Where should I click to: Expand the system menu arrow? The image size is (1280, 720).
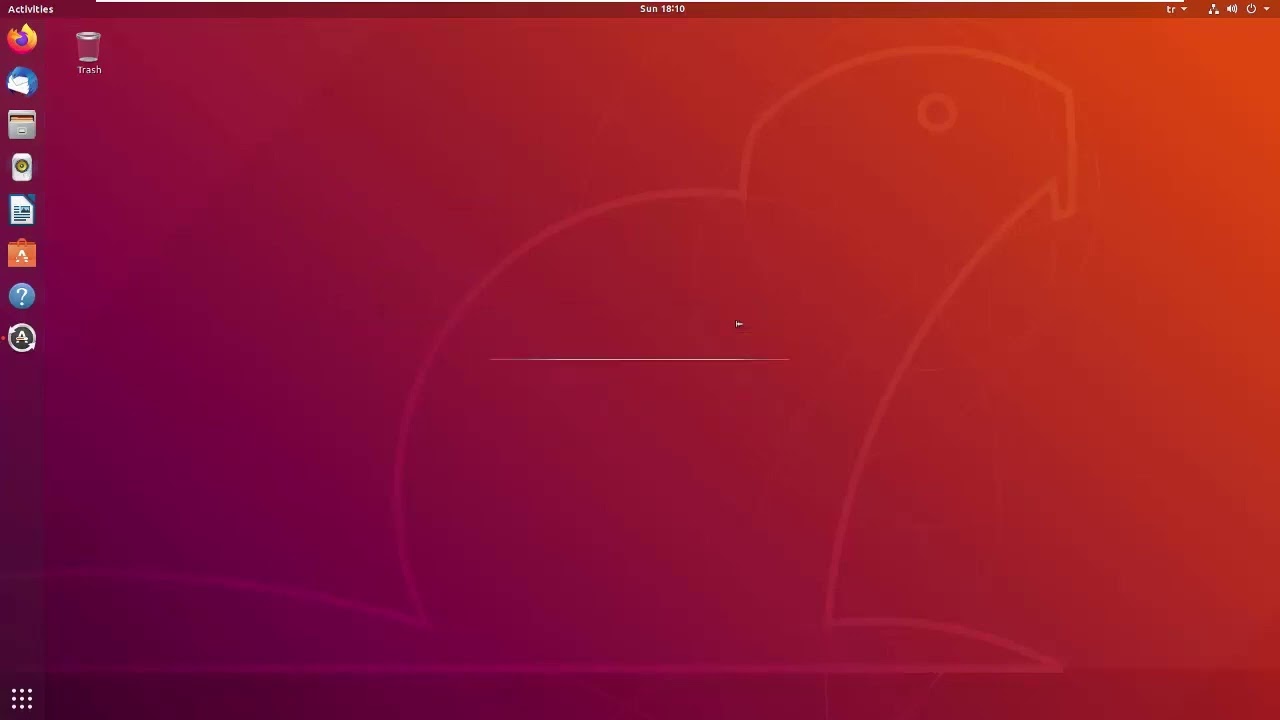point(1267,9)
